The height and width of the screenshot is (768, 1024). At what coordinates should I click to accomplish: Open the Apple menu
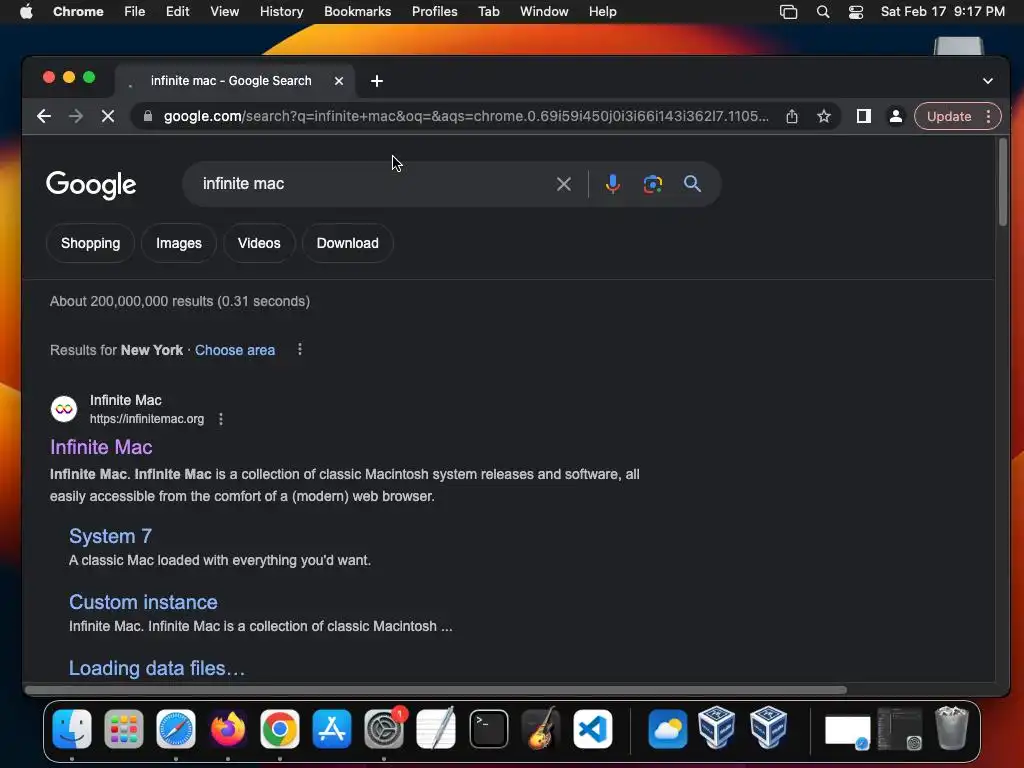pyautogui.click(x=26, y=12)
